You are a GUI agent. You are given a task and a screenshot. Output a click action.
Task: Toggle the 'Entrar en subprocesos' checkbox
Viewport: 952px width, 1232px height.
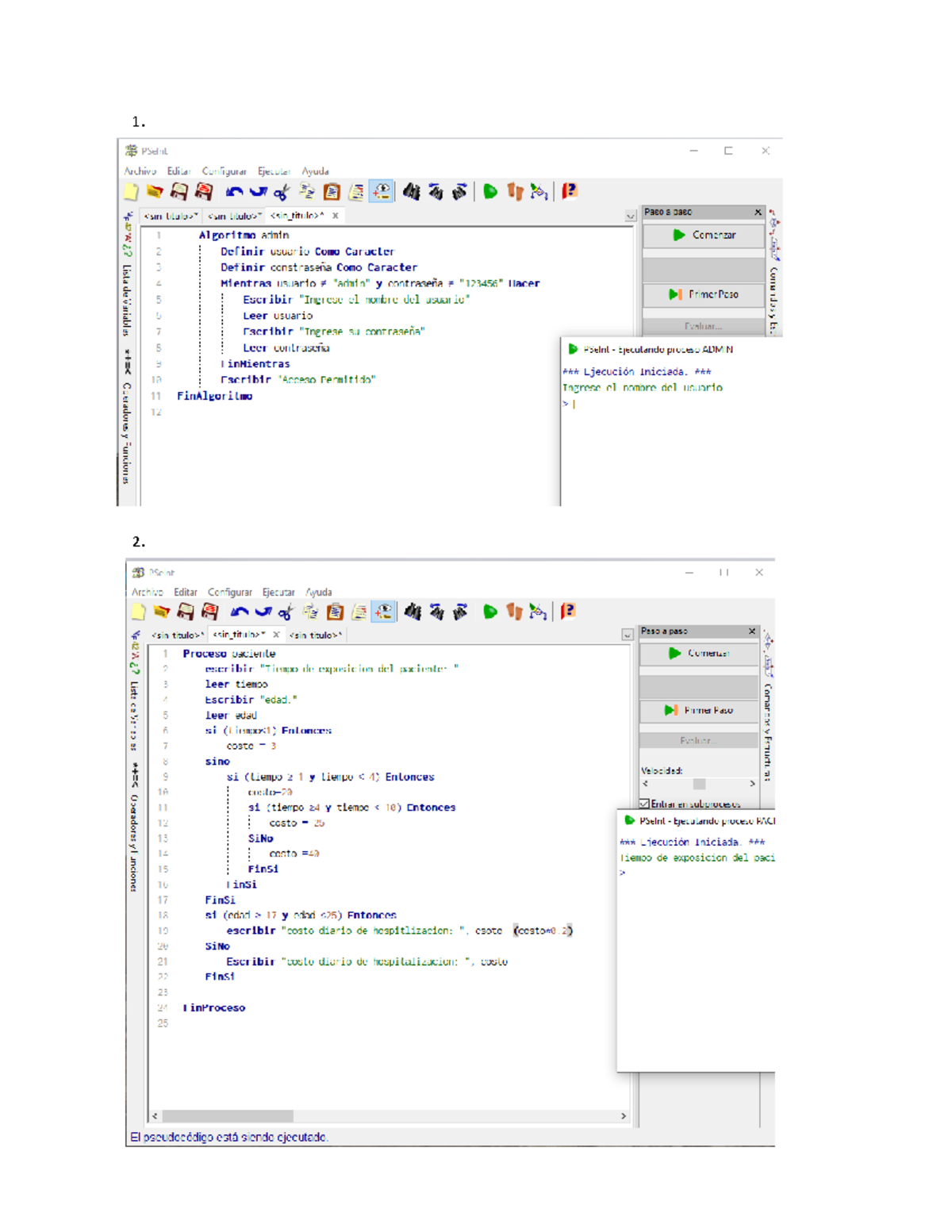click(x=644, y=804)
